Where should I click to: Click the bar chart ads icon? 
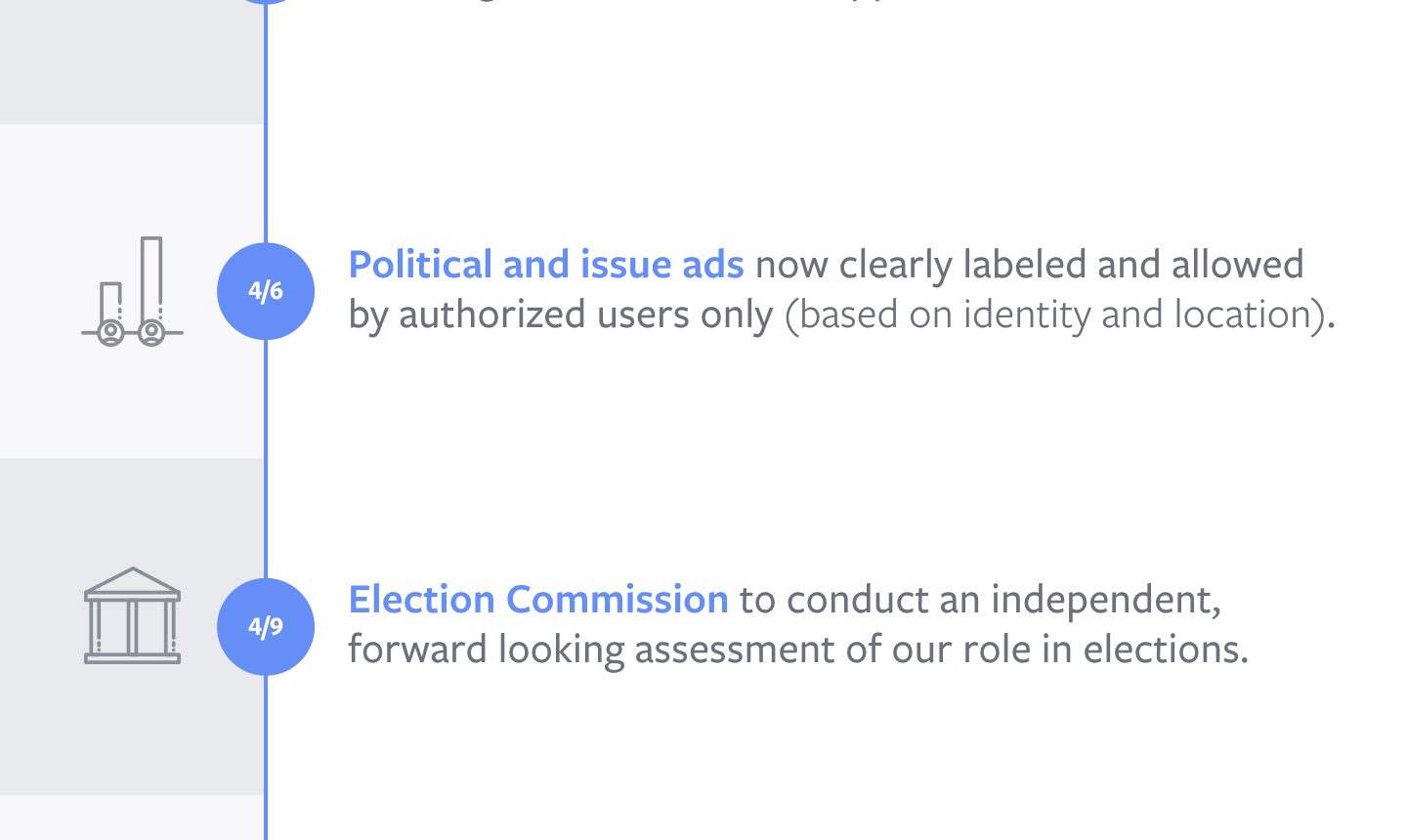point(132,291)
